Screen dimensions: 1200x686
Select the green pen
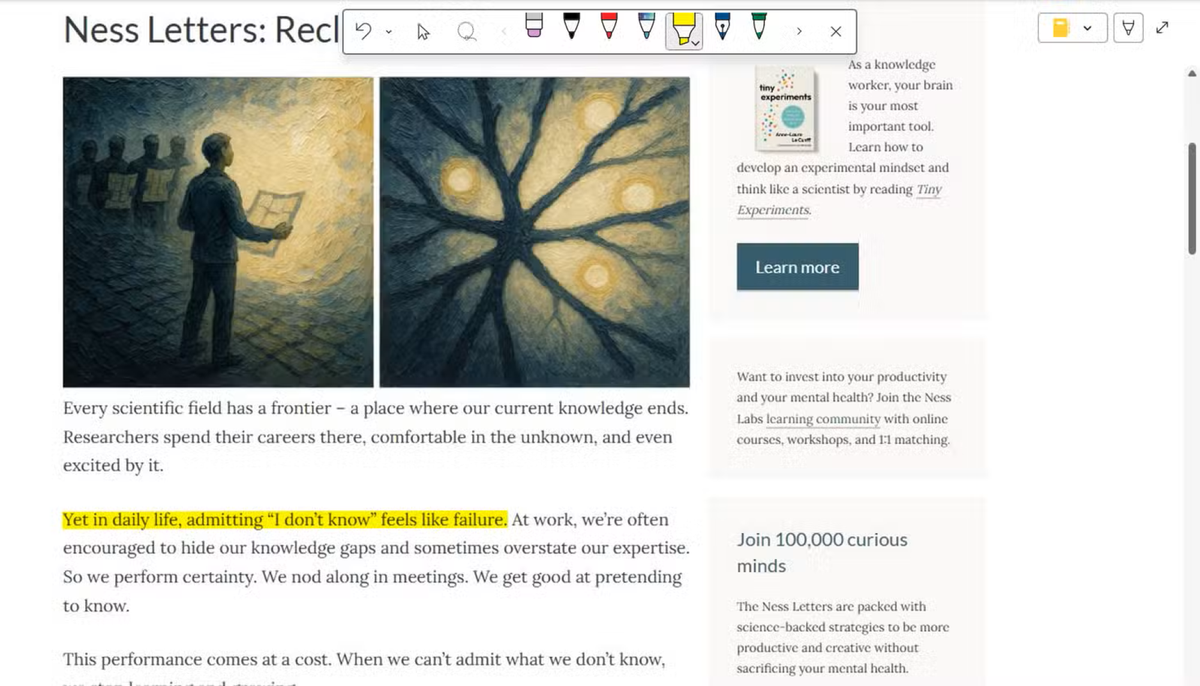758,27
